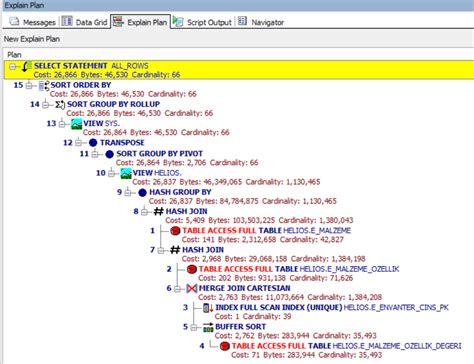Click the SELECT STATEMENT icon
The image size is (474, 364).
tap(26, 66)
